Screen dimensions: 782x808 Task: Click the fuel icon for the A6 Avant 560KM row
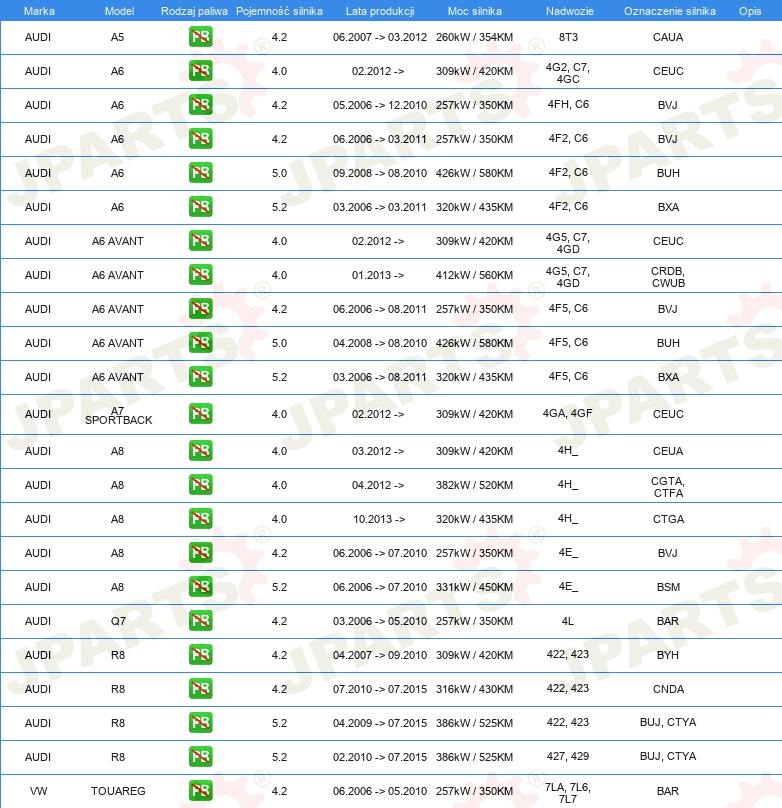(x=200, y=275)
